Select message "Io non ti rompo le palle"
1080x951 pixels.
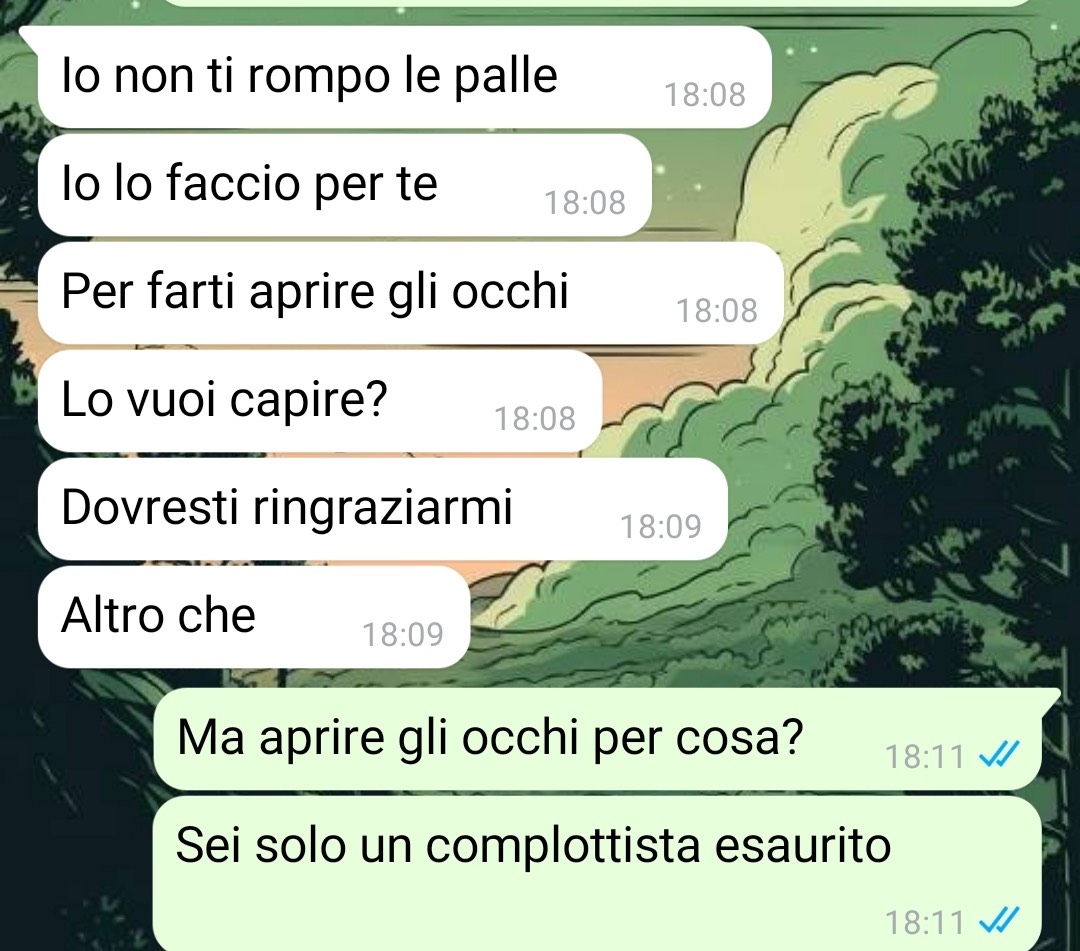[x=404, y=76]
